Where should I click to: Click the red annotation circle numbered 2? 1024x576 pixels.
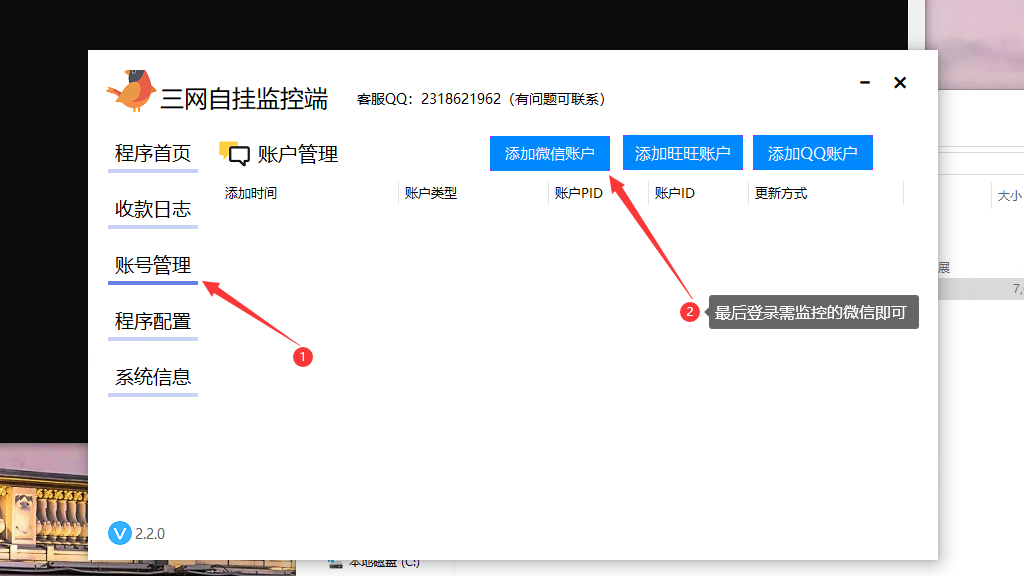(690, 312)
